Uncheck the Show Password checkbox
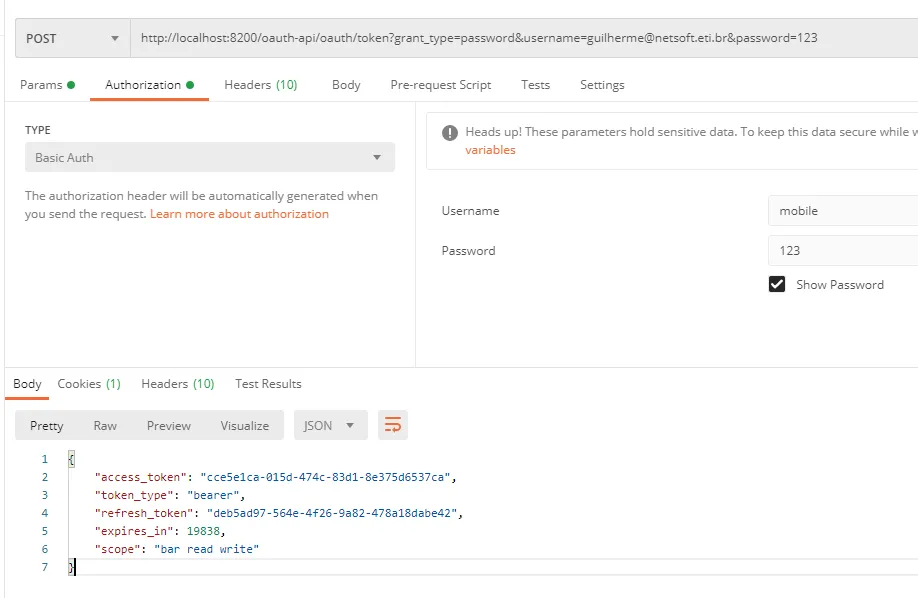Image resolution: width=918 pixels, height=598 pixels. point(777,284)
